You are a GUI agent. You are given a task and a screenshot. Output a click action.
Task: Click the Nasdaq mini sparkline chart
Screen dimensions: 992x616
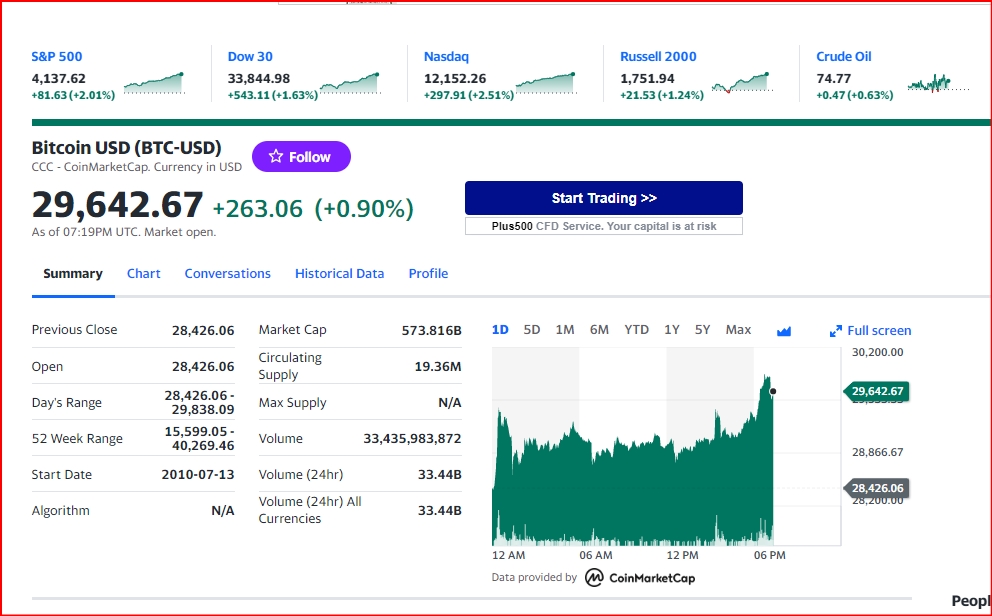pos(546,82)
